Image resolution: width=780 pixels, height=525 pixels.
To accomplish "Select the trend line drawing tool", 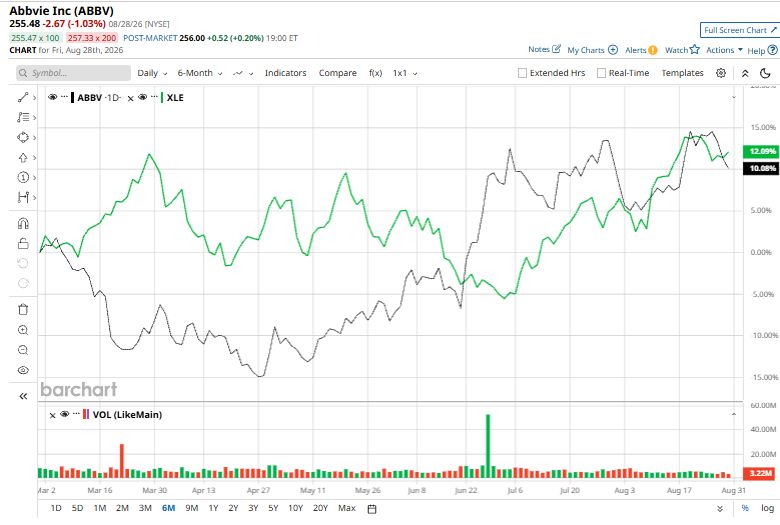I will click(23, 98).
